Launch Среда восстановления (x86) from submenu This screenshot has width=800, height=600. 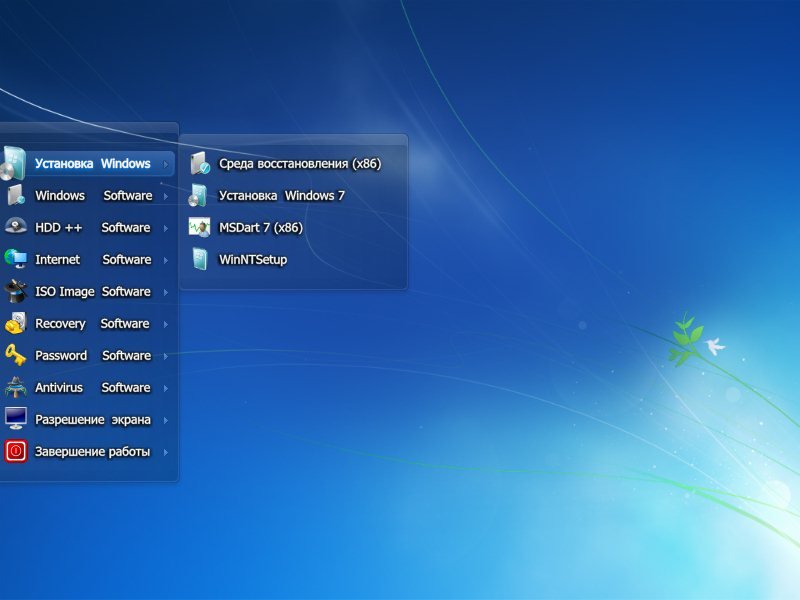[x=293, y=164]
